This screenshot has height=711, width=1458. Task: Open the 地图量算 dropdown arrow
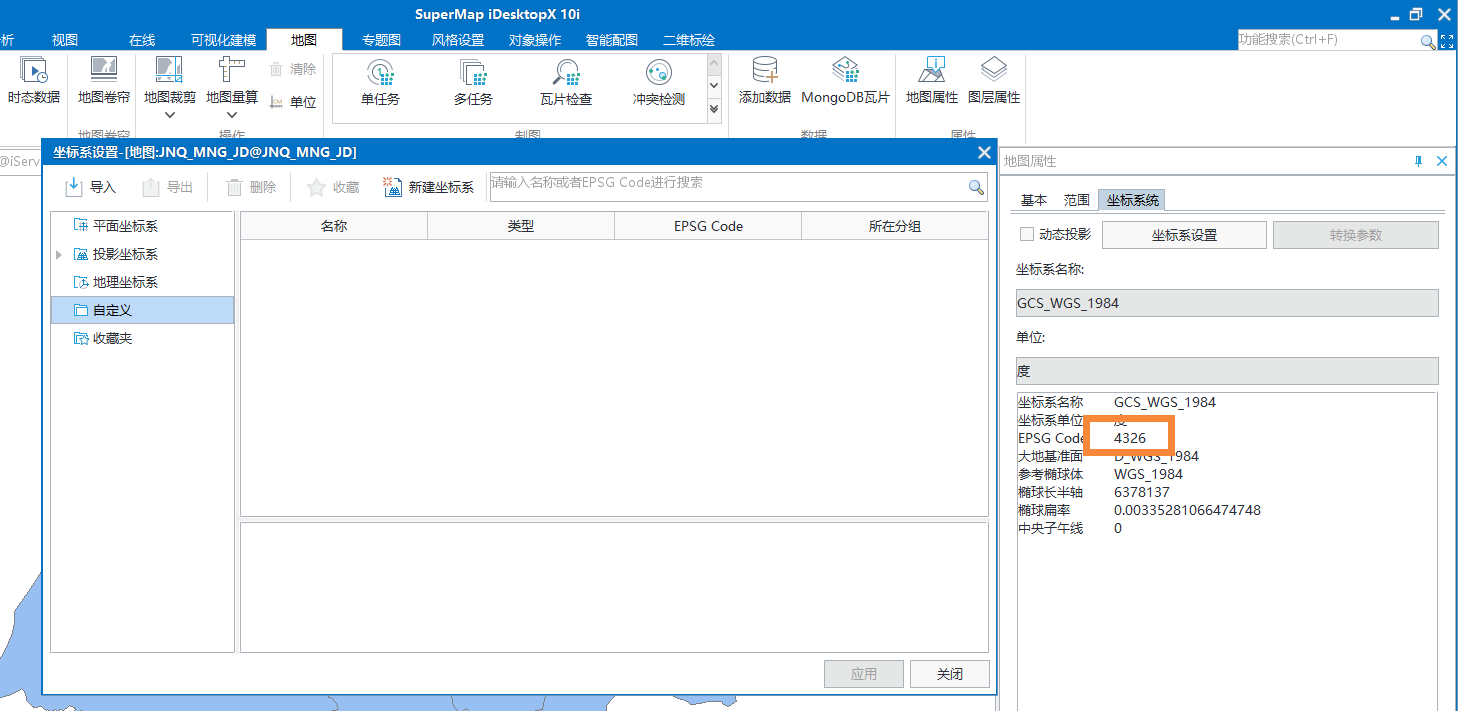click(232, 114)
